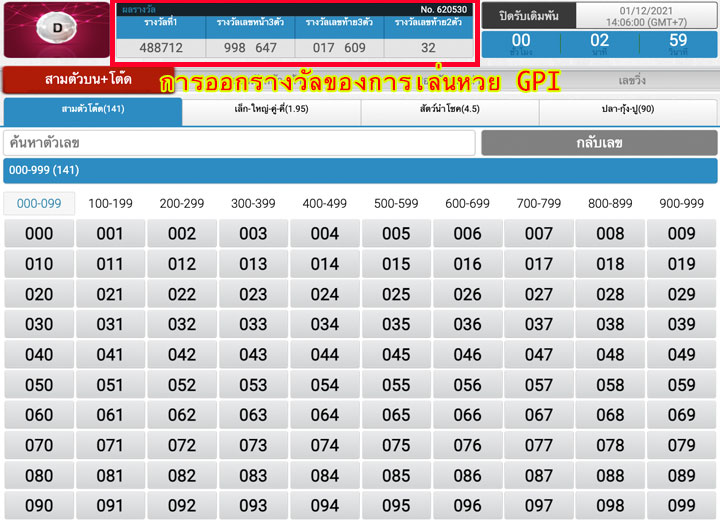720x523 pixels.
Task: Click the 000-999 (141) blue header bar
Action: coord(360,170)
